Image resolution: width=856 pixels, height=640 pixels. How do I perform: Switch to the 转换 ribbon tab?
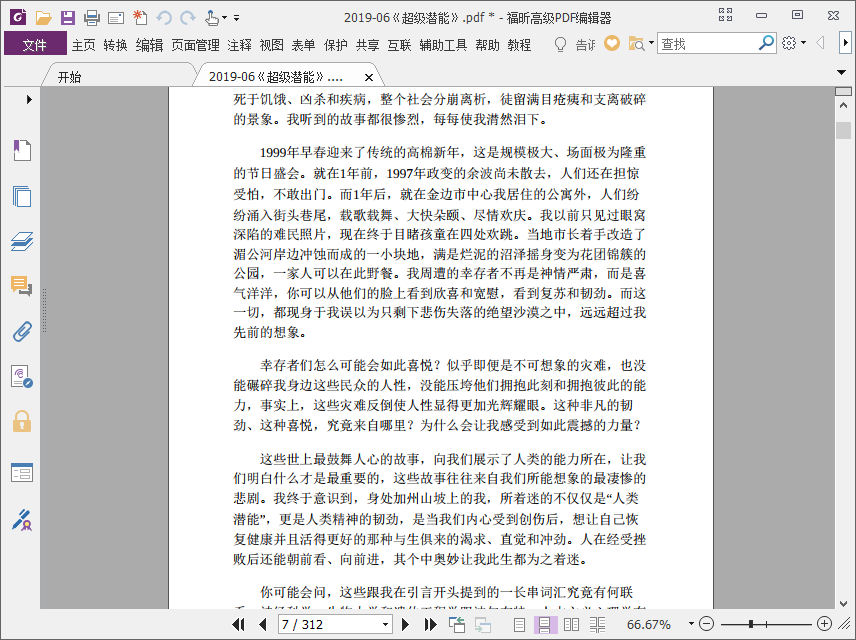[x=115, y=45]
